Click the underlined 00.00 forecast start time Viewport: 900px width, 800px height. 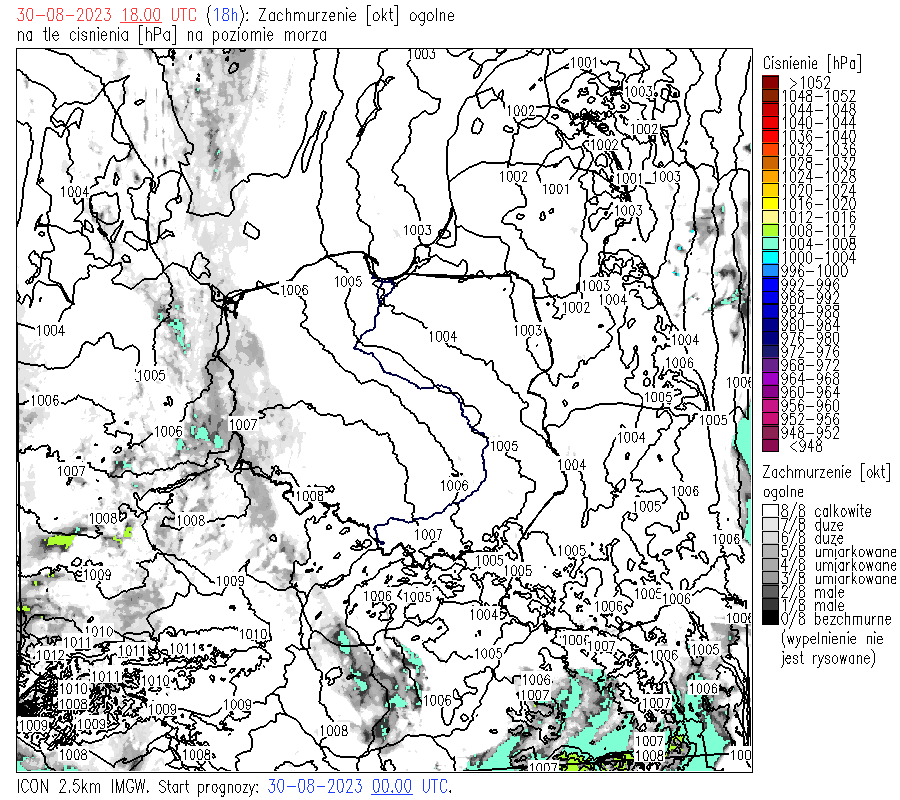(x=392, y=786)
